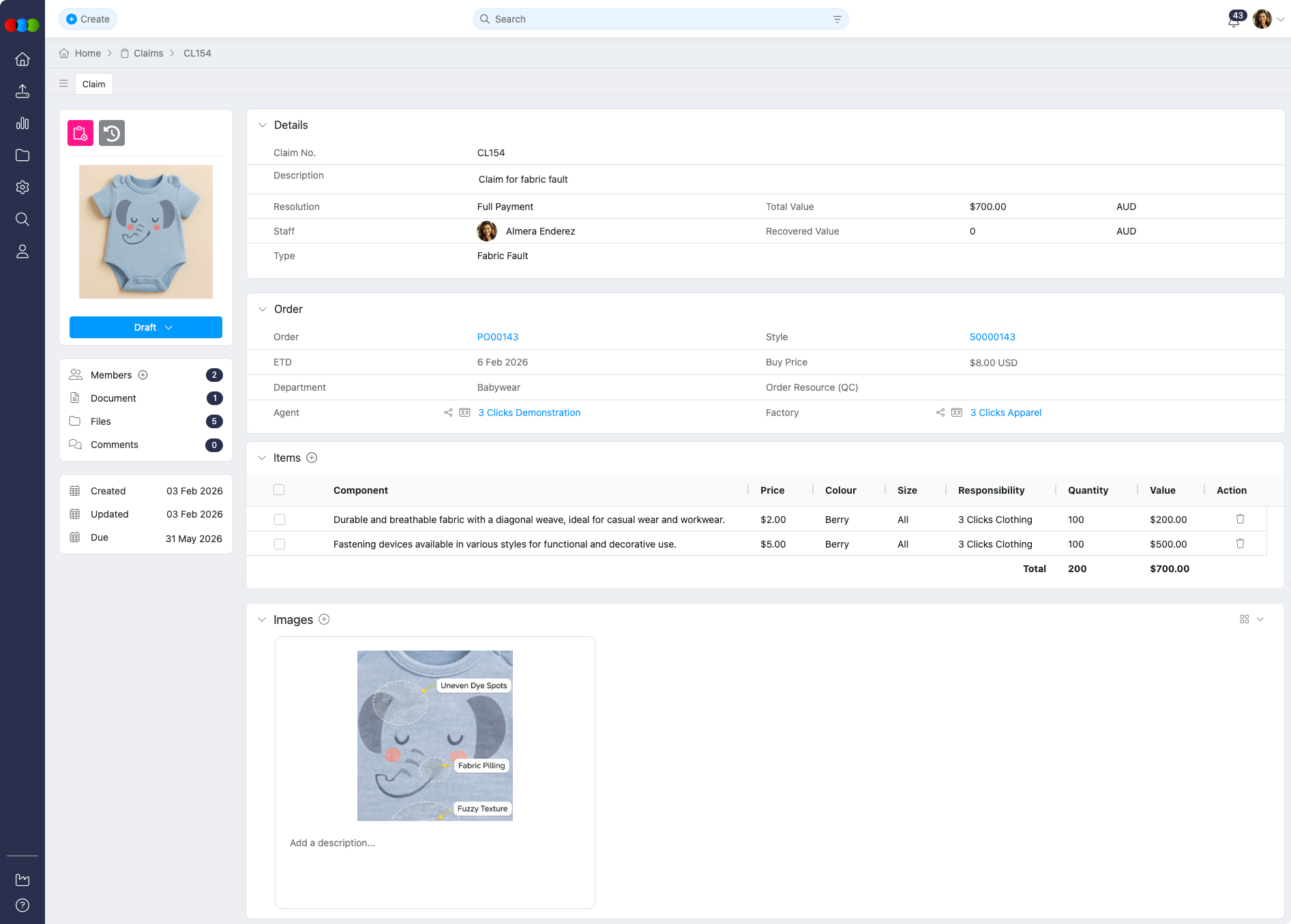This screenshot has height=924, width=1291.
Task: Open order PO00143
Action: [498, 336]
